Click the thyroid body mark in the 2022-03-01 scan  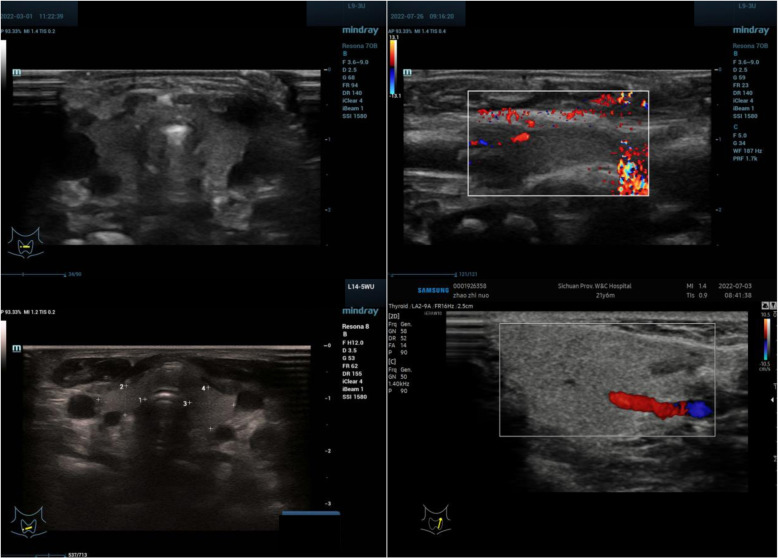pos(26,243)
